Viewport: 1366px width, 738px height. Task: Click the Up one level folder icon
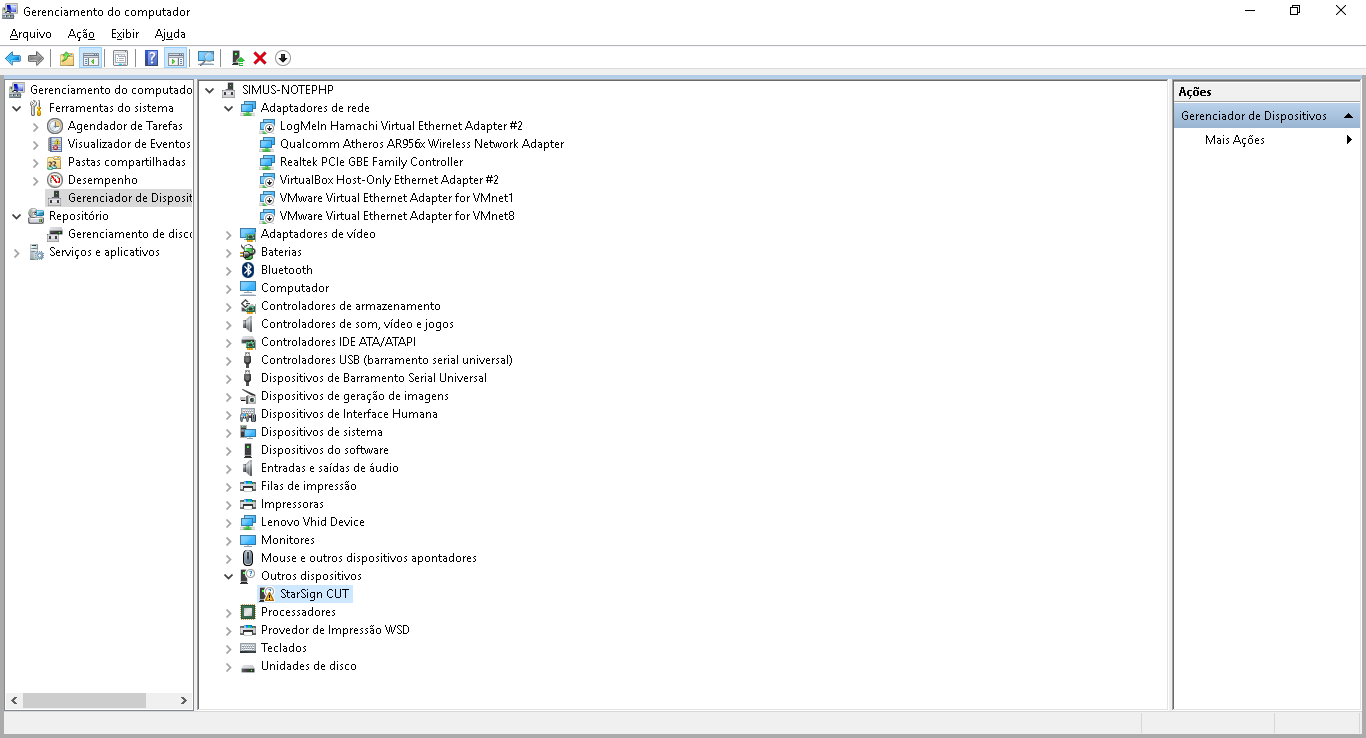click(x=66, y=58)
